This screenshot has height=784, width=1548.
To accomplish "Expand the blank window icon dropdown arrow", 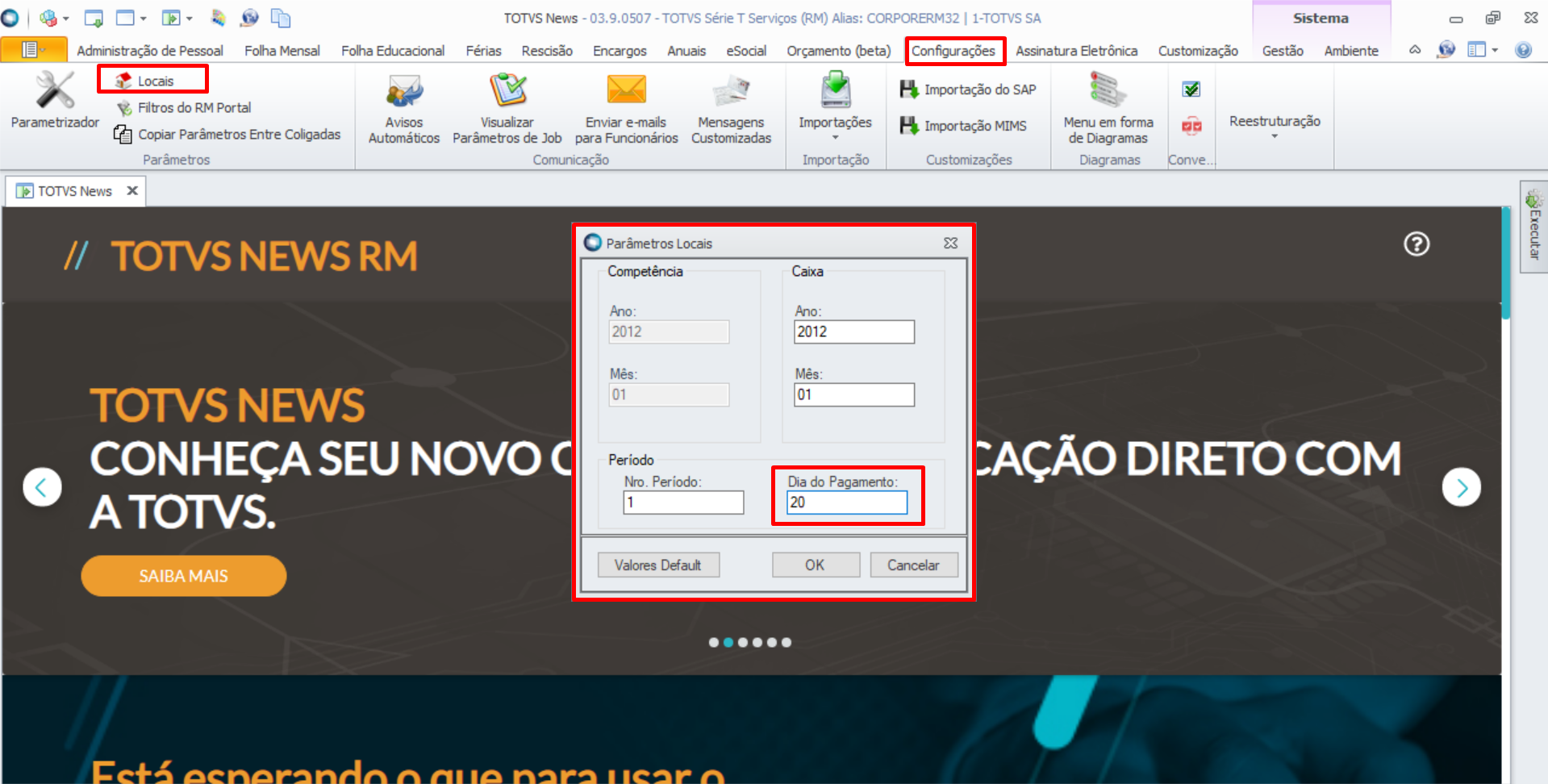I will (x=143, y=19).
